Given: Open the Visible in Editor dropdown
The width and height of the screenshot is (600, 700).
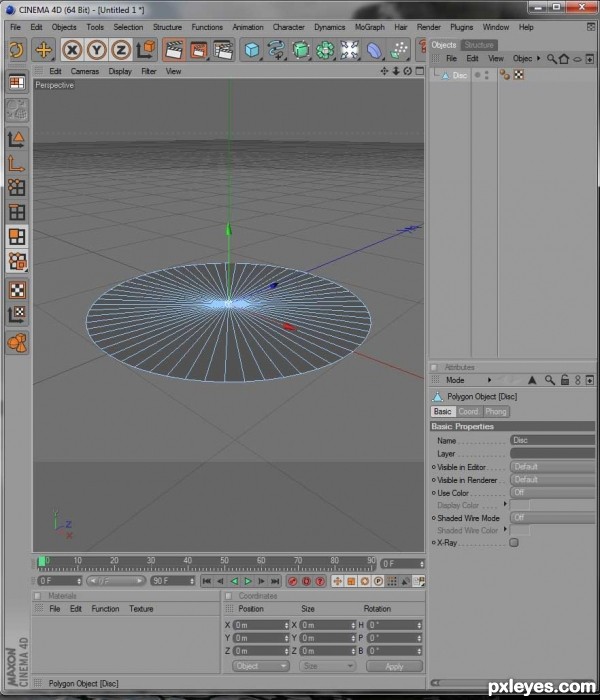Looking at the screenshot, I should (552, 467).
